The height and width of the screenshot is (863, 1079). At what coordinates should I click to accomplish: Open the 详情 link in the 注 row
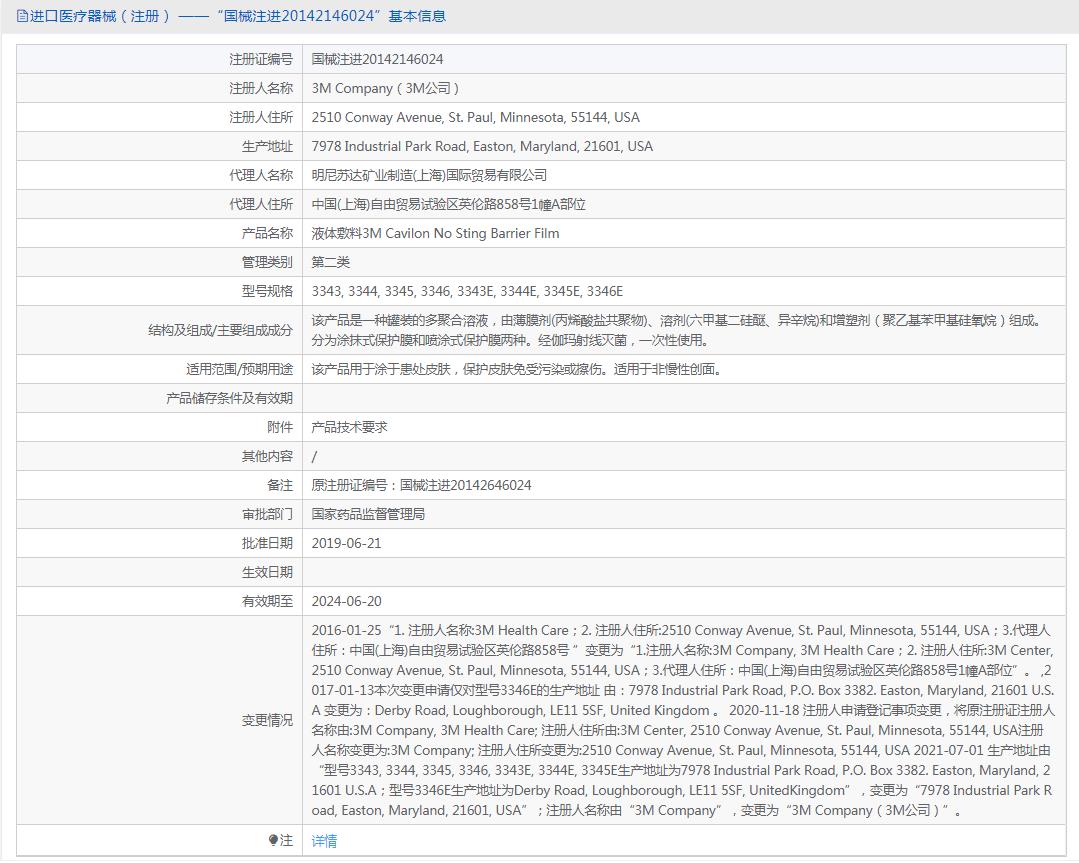tap(324, 841)
